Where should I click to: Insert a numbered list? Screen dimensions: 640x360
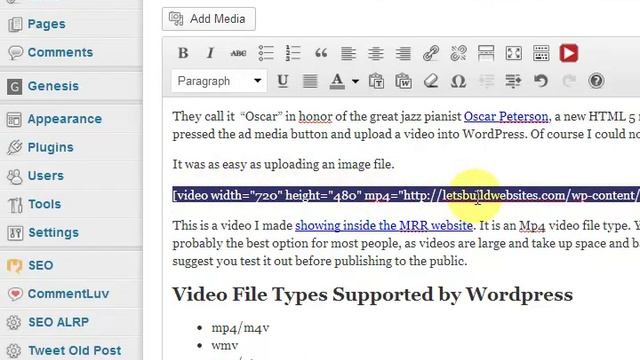[293, 53]
